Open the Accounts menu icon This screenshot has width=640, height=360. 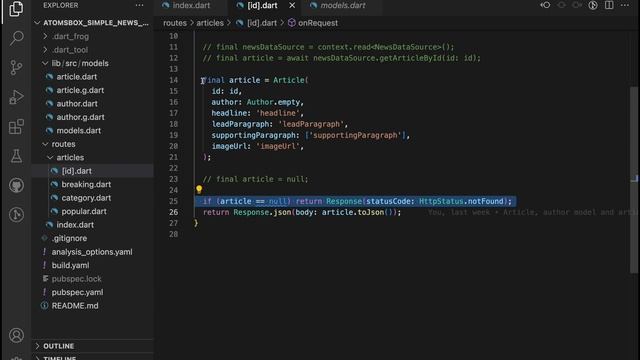pyautogui.click(x=16, y=335)
